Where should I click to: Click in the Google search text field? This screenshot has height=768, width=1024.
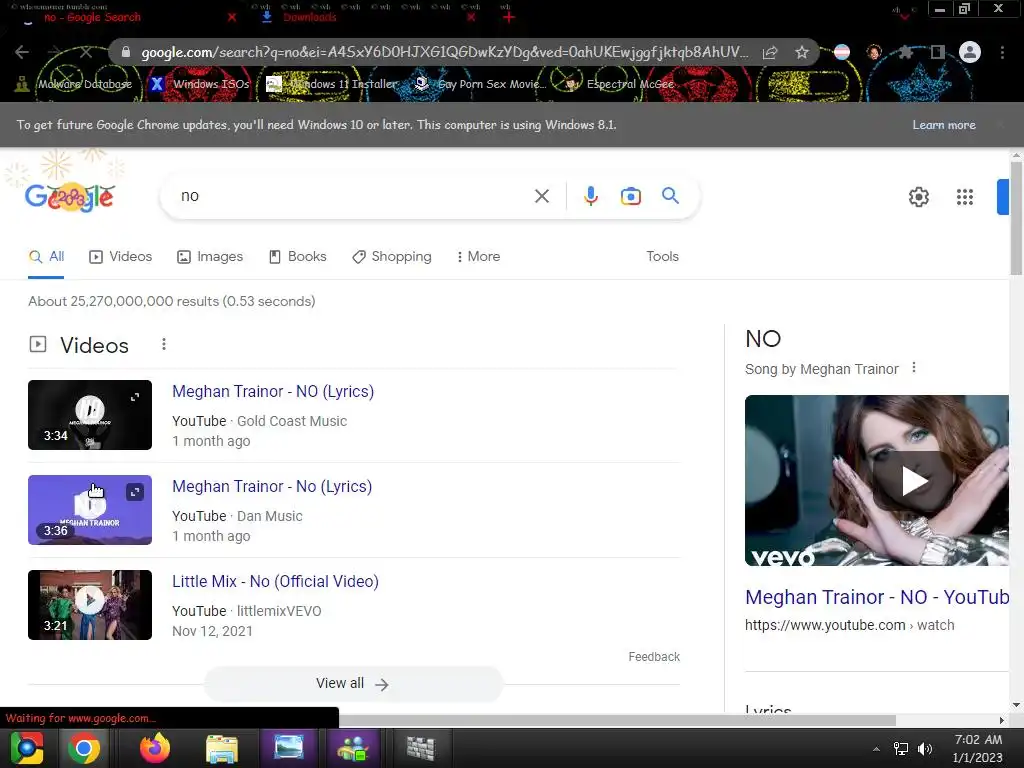(x=353, y=196)
